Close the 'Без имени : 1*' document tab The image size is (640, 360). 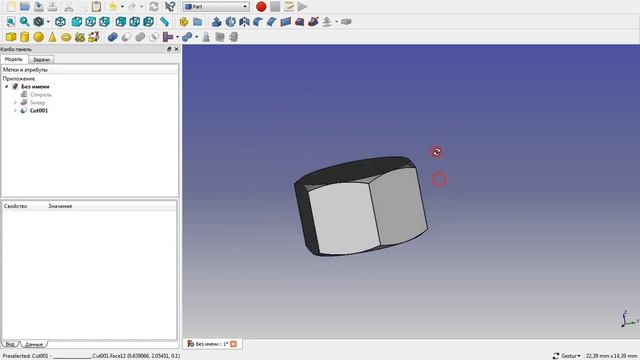click(233, 344)
